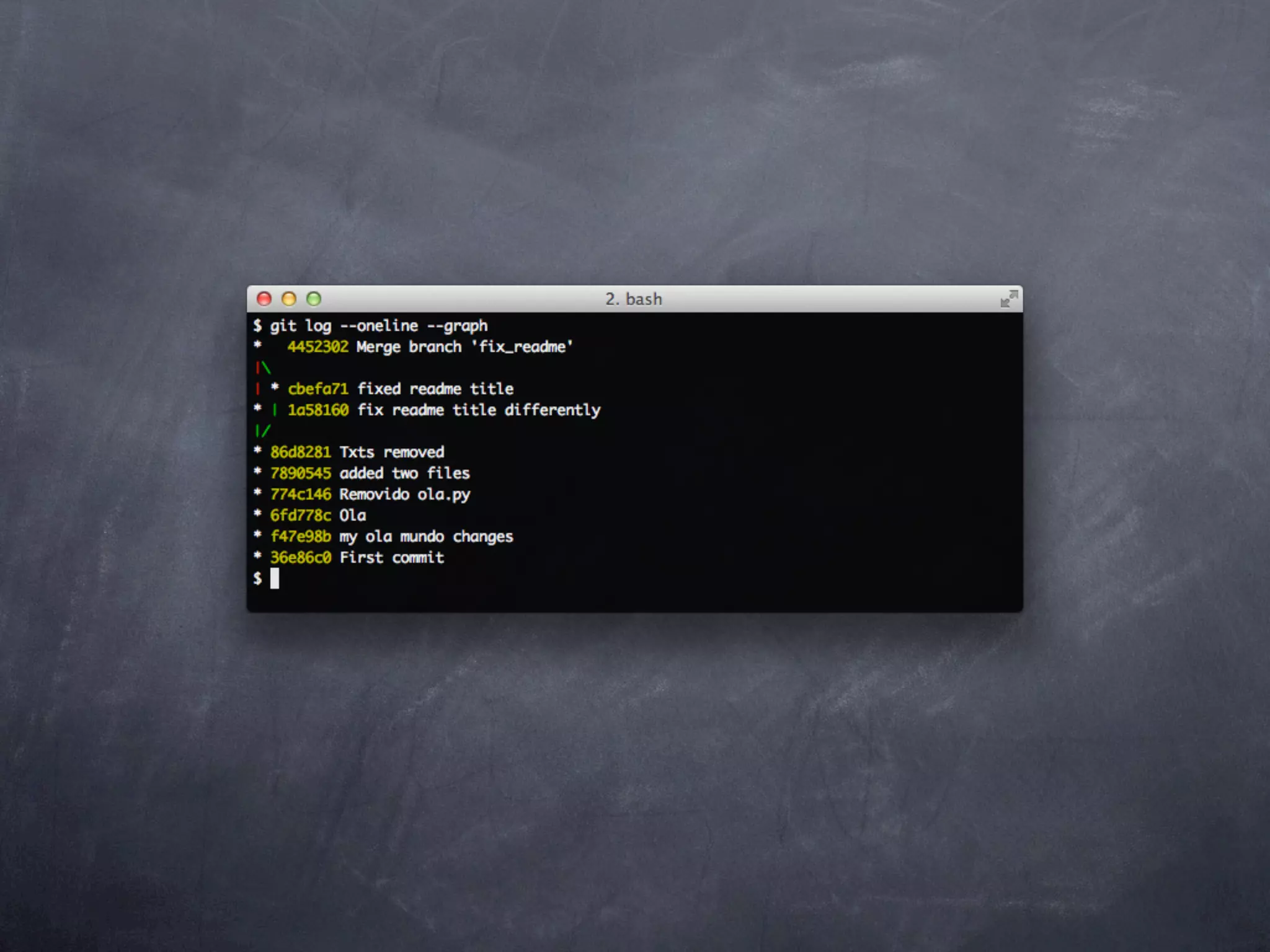Image resolution: width=1270 pixels, height=952 pixels.
Task: Click the green zoom window button
Action: (x=314, y=299)
